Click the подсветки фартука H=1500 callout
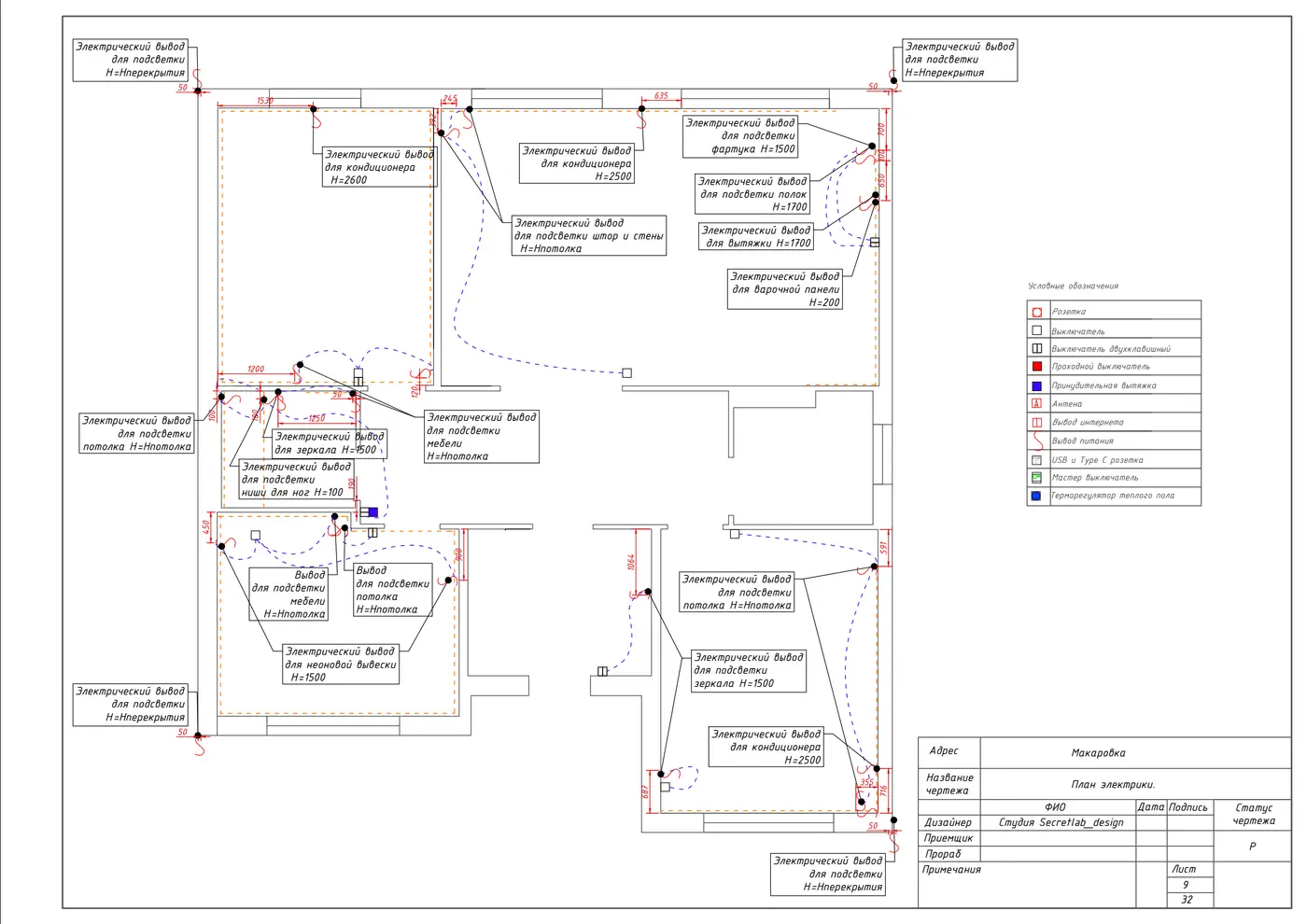Image resolution: width=1307 pixels, height=924 pixels. point(740,136)
